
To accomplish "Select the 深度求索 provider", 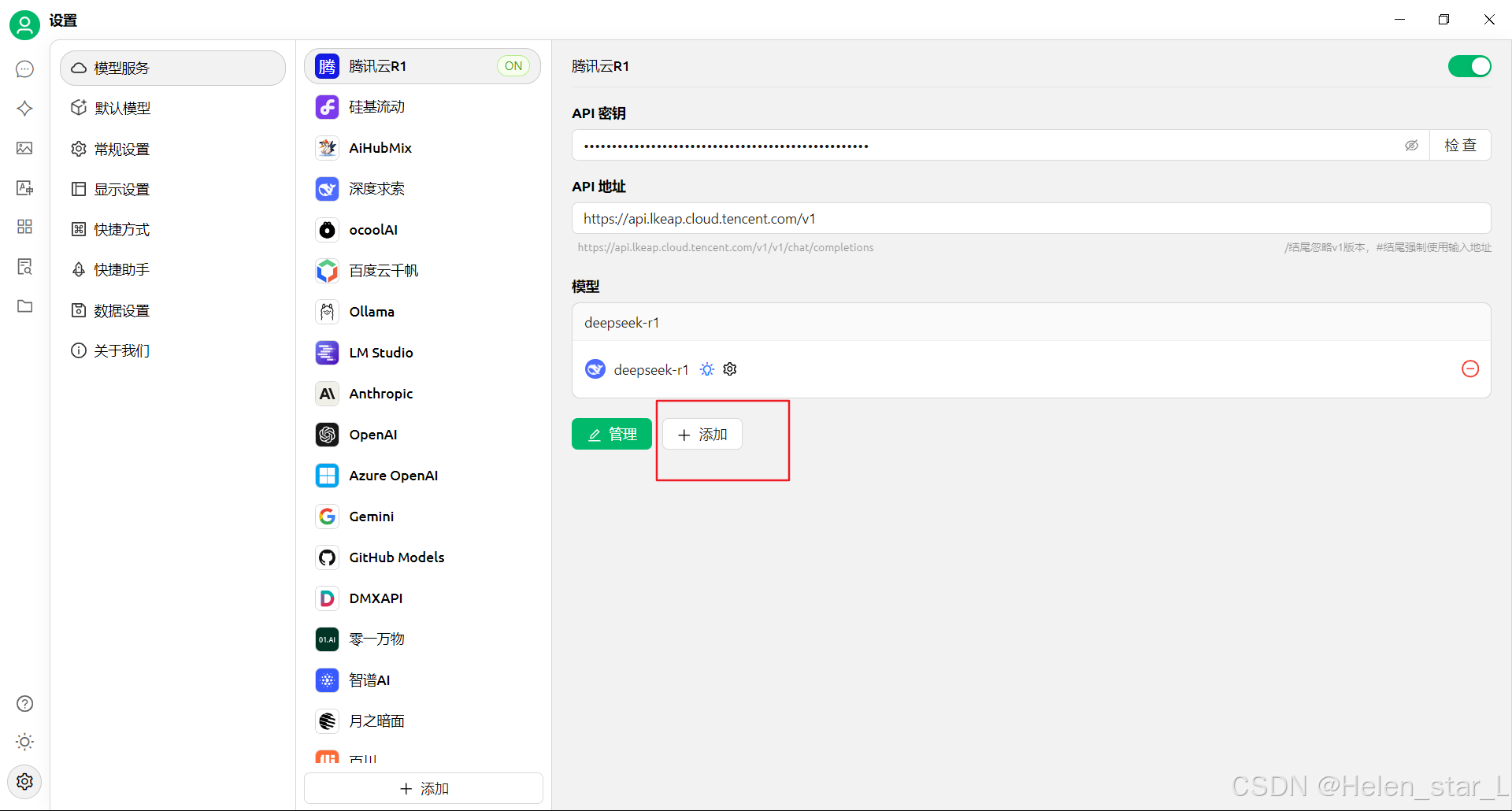I will (423, 189).
